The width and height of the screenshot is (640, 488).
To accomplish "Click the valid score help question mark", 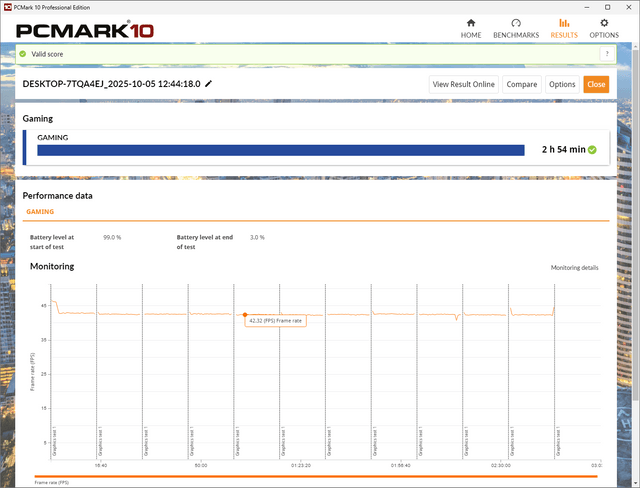I will 607,54.
